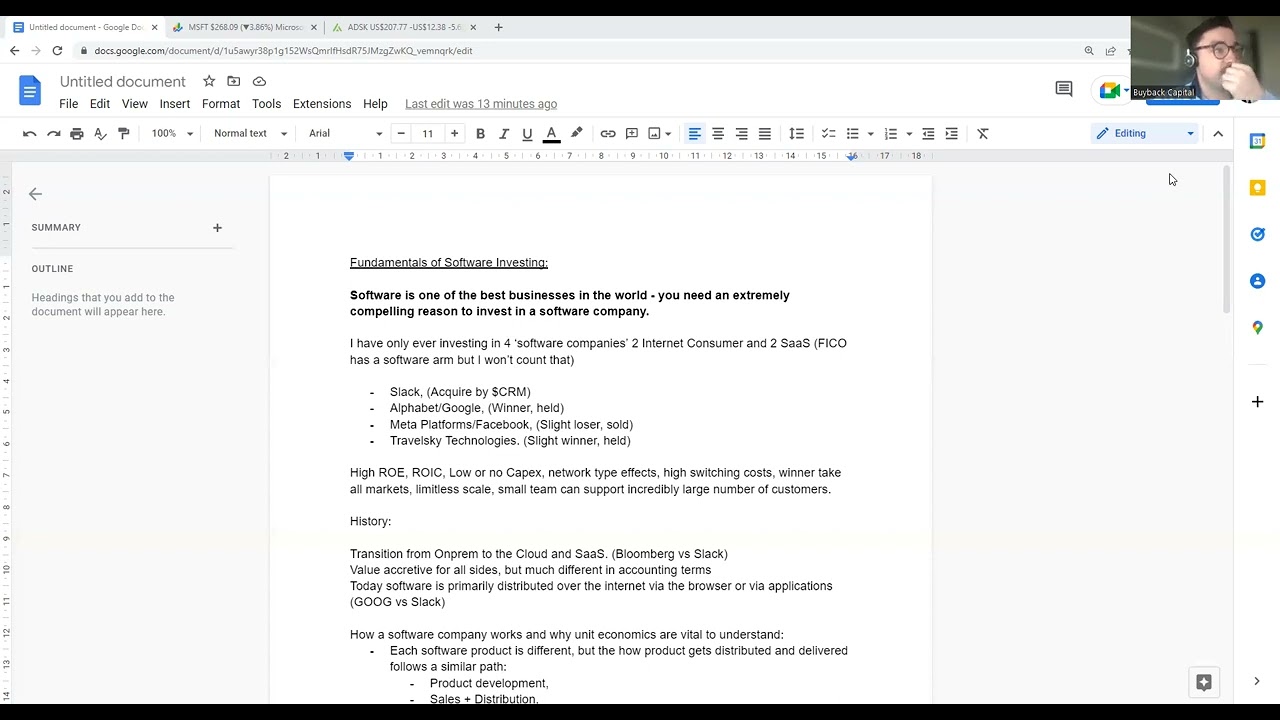
Task: Open the zoom level dropdown showing 100%
Action: 172,133
